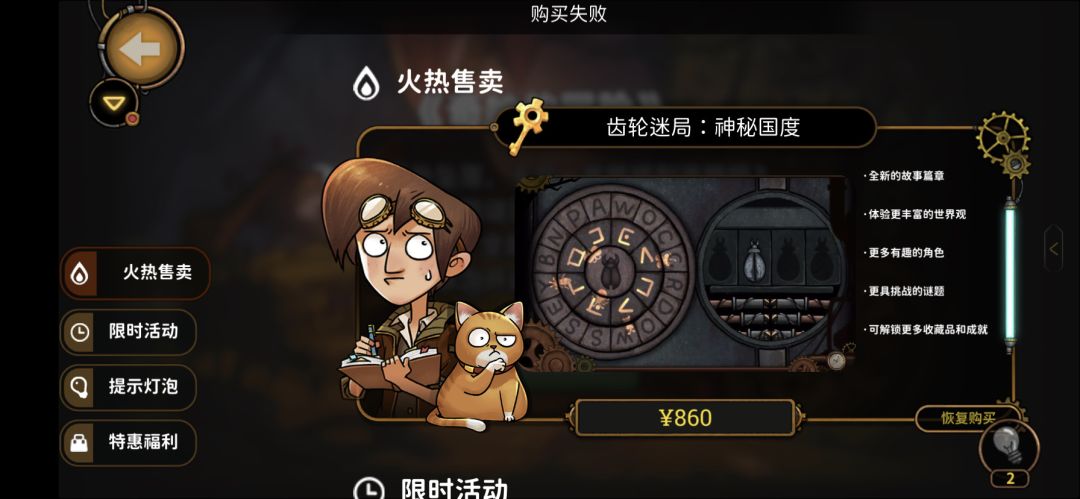Click the lightbulb icon in 提示灯泡 tab
This screenshot has width=1080, height=499.
tap(79, 387)
